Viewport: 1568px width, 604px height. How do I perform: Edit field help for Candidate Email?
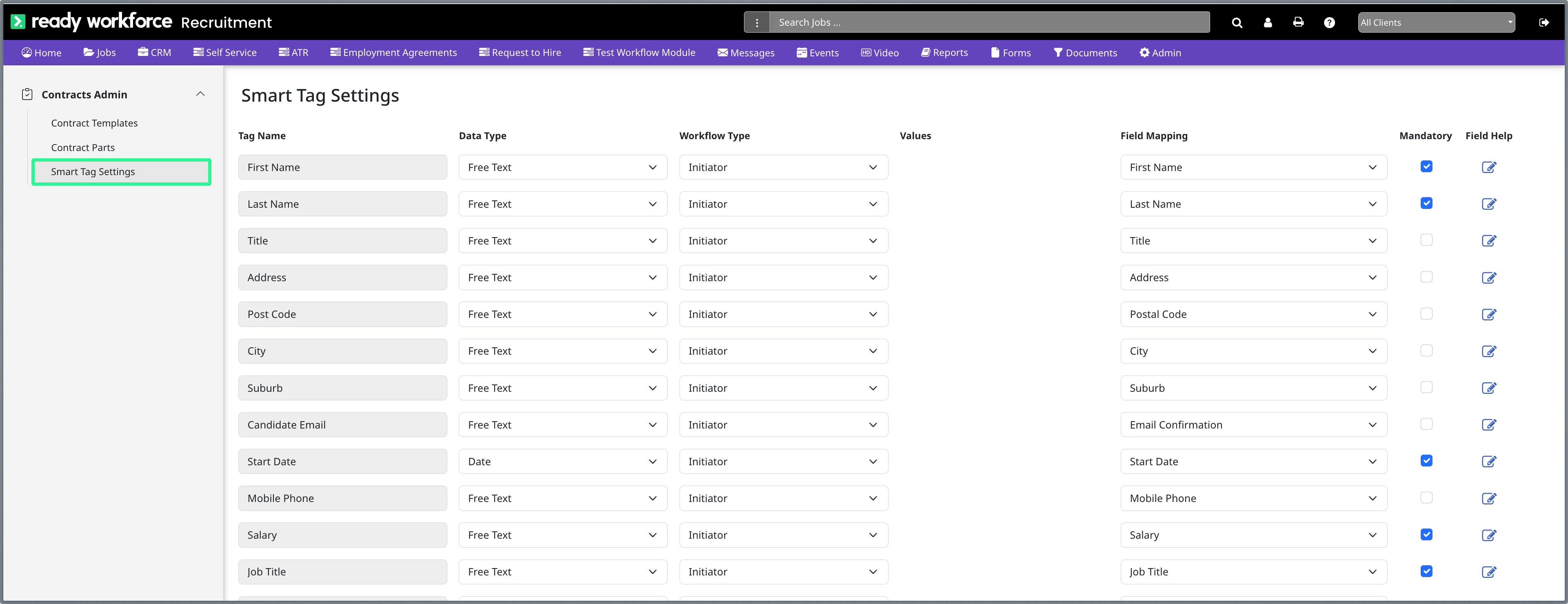[x=1489, y=424]
